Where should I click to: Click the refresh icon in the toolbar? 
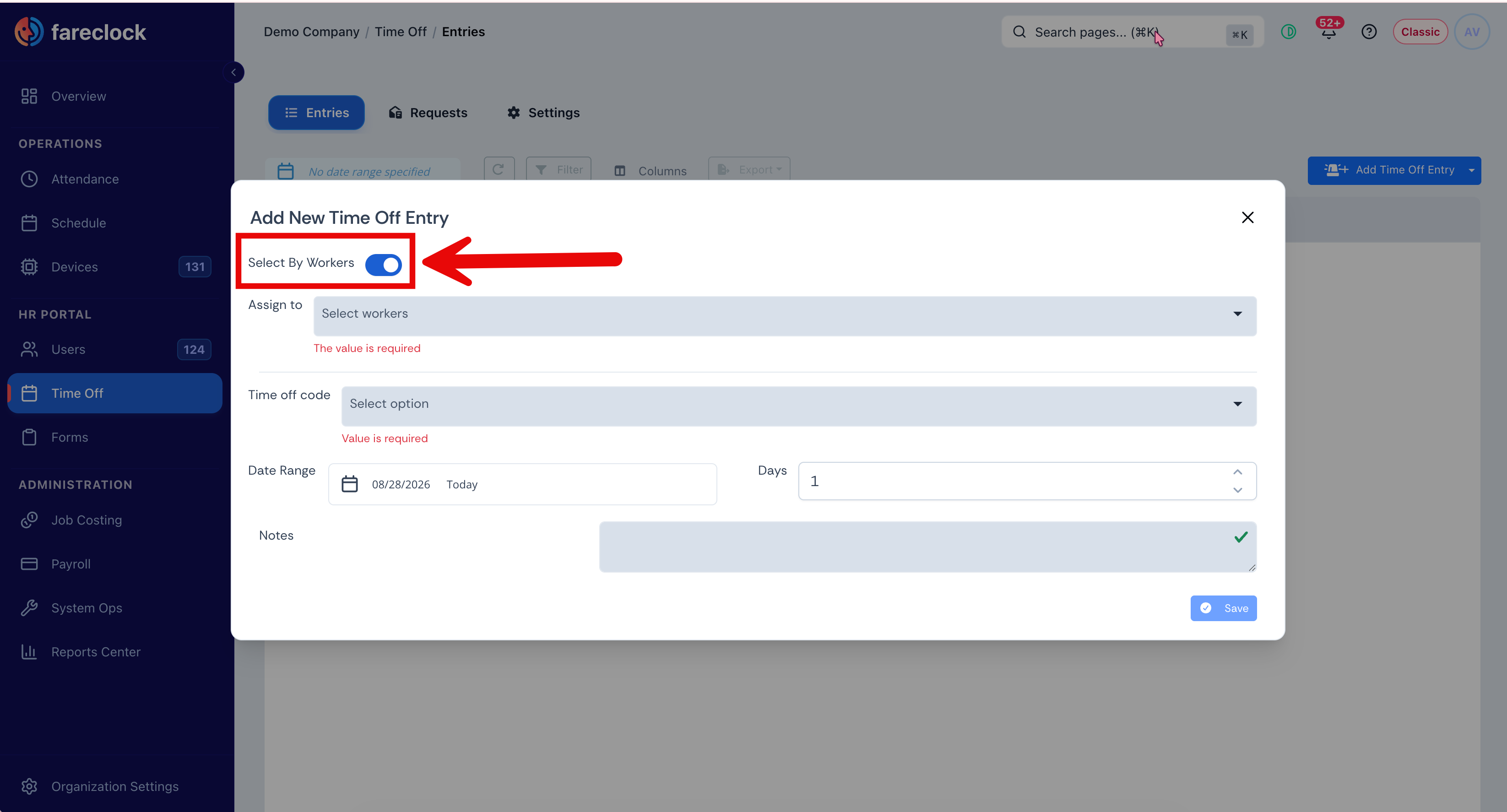click(499, 170)
